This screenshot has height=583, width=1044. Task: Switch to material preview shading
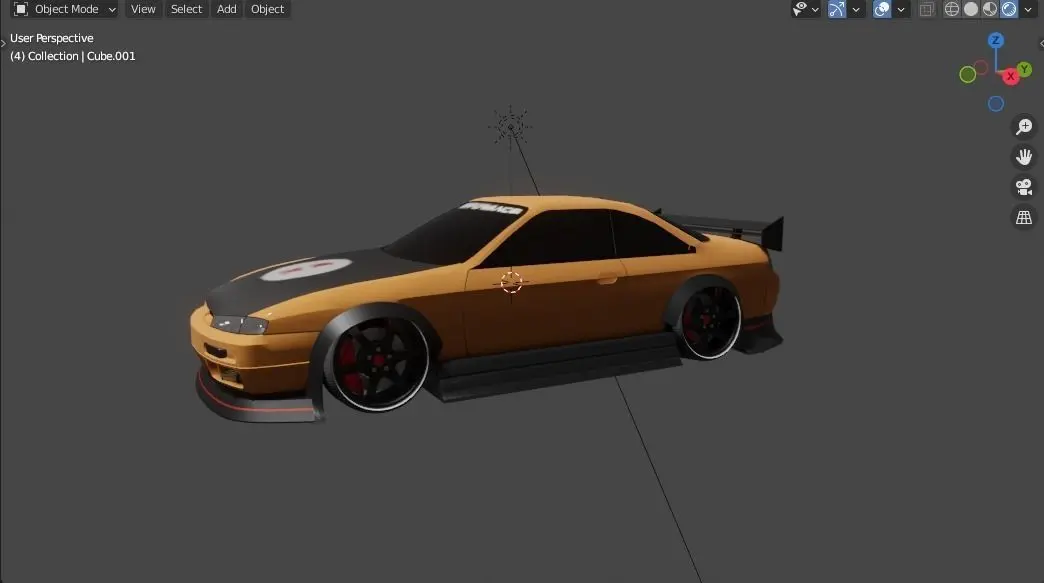point(990,9)
